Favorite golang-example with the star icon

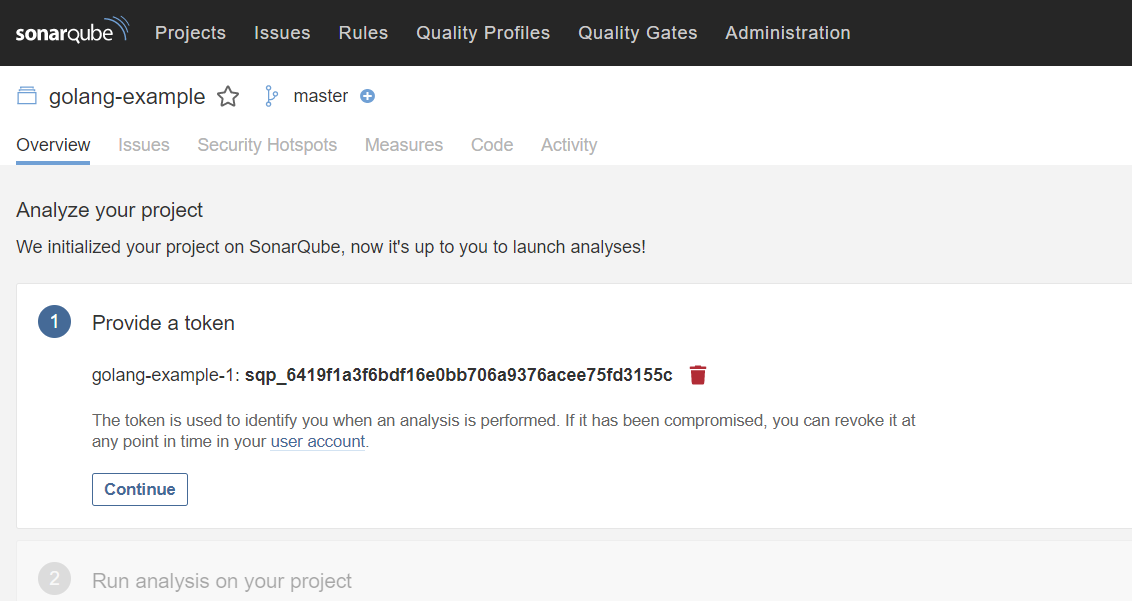point(228,96)
